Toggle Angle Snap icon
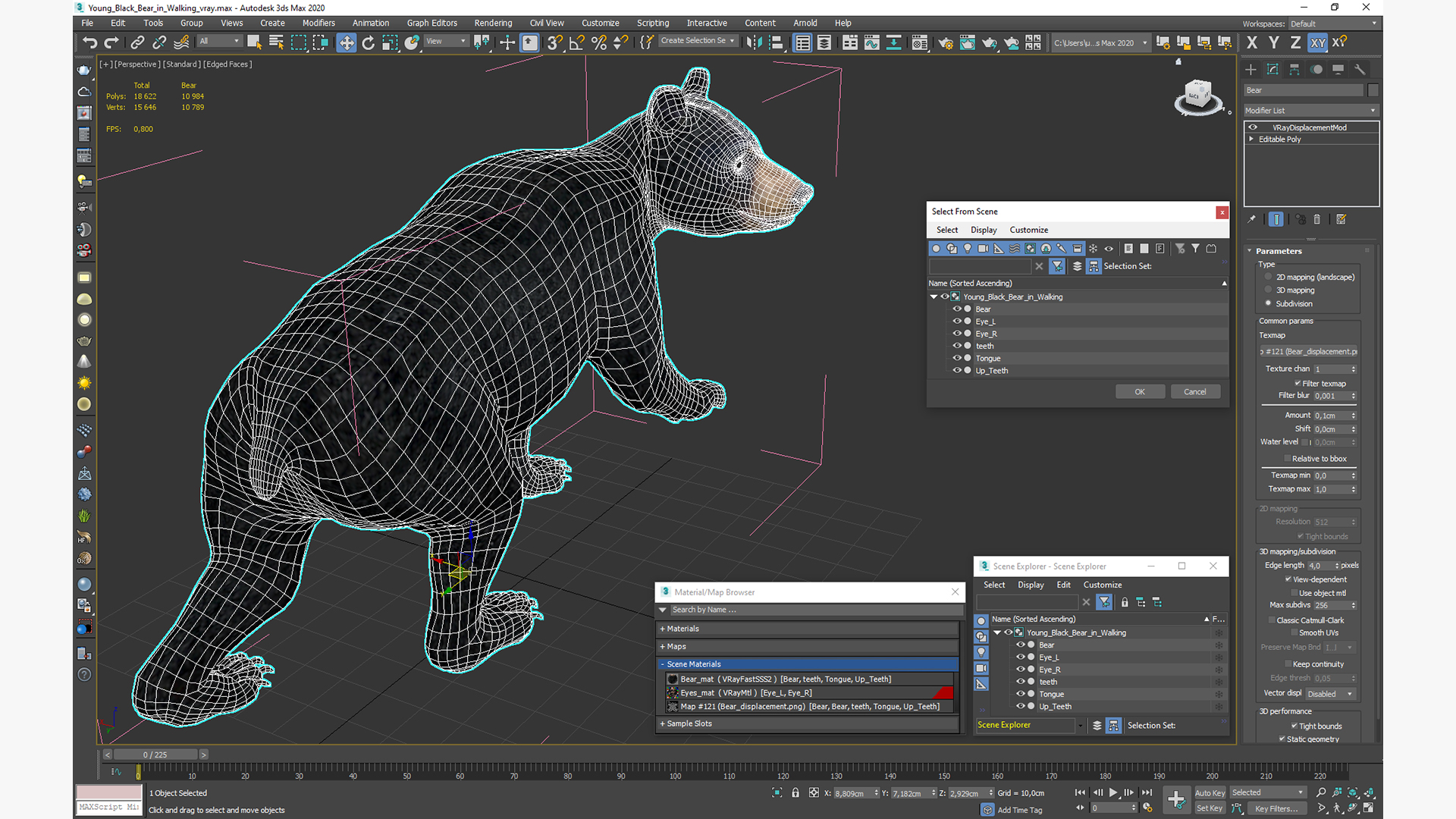Viewport: 1456px width, 819px height. [x=576, y=42]
